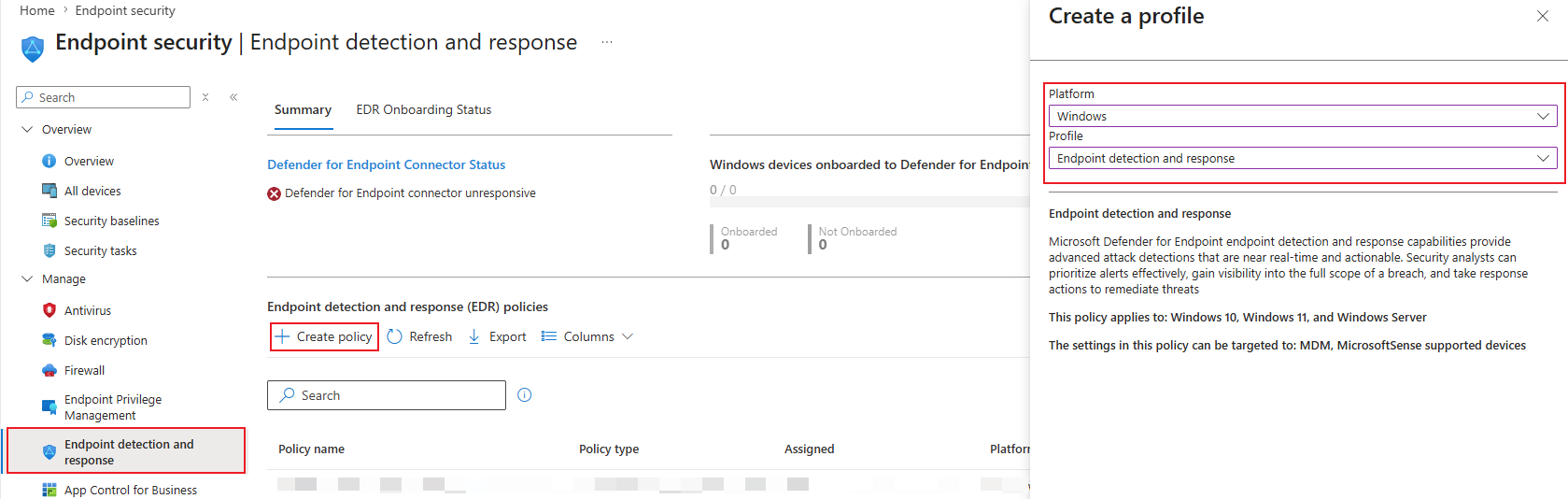Viewport: 1568px width, 499px height.
Task: Close the Create a profile pane
Action: [x=1543, y=16]
